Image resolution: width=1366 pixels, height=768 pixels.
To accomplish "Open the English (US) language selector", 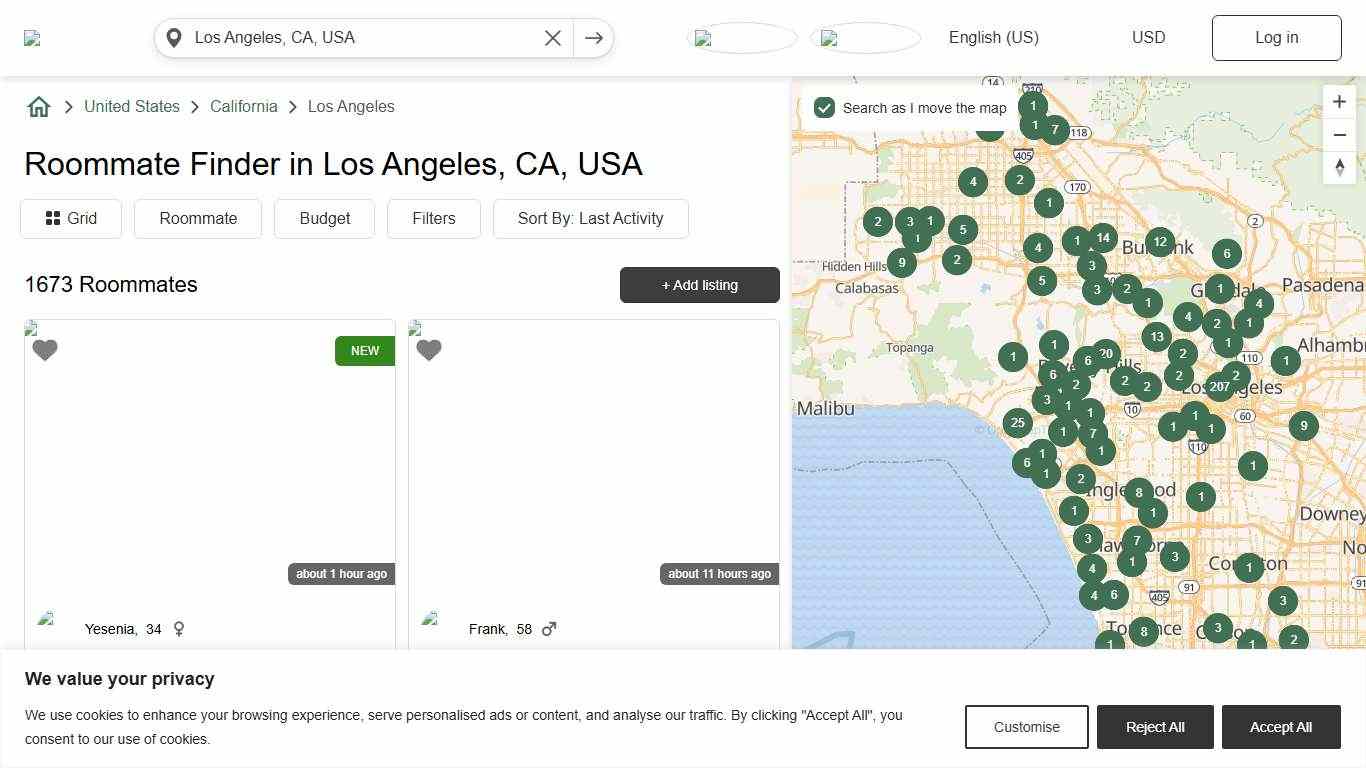I will click(993, 37).
